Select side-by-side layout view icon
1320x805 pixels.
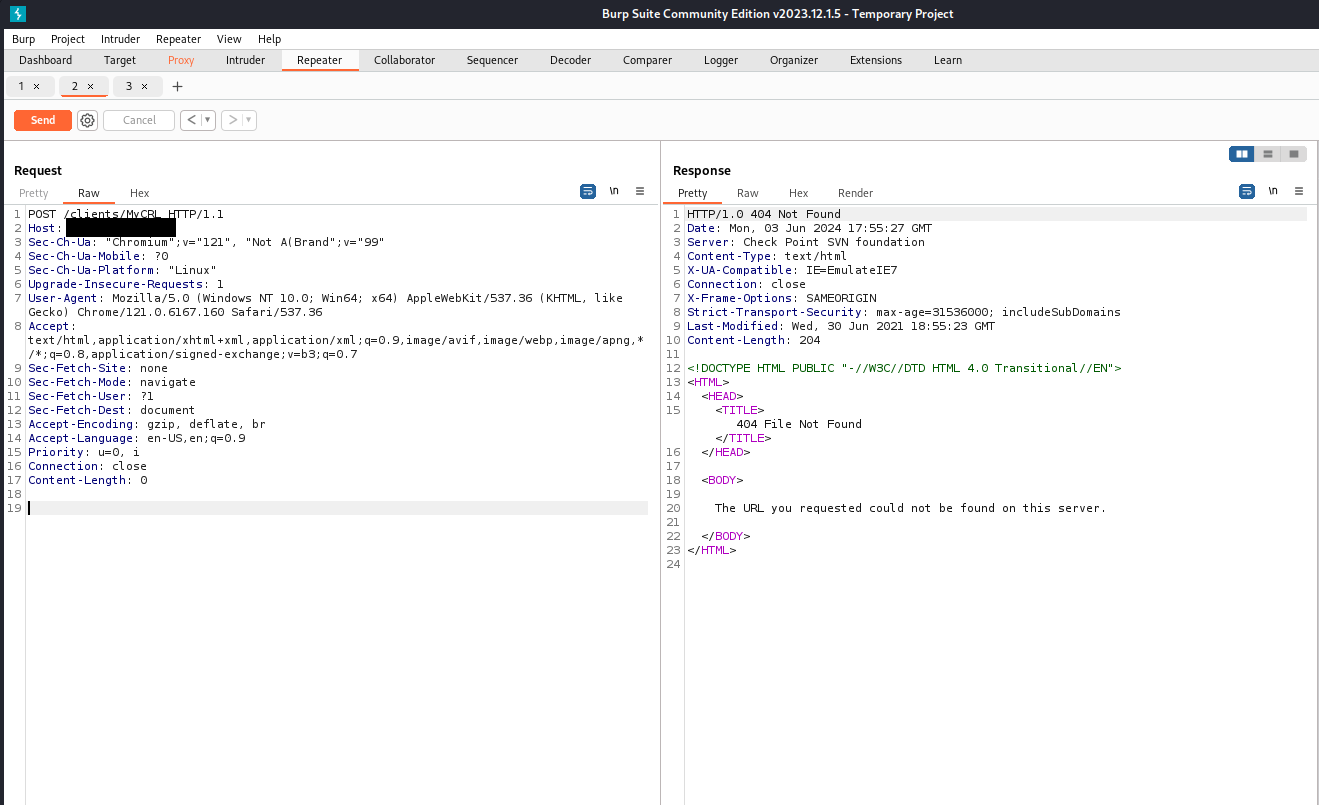1242,154
